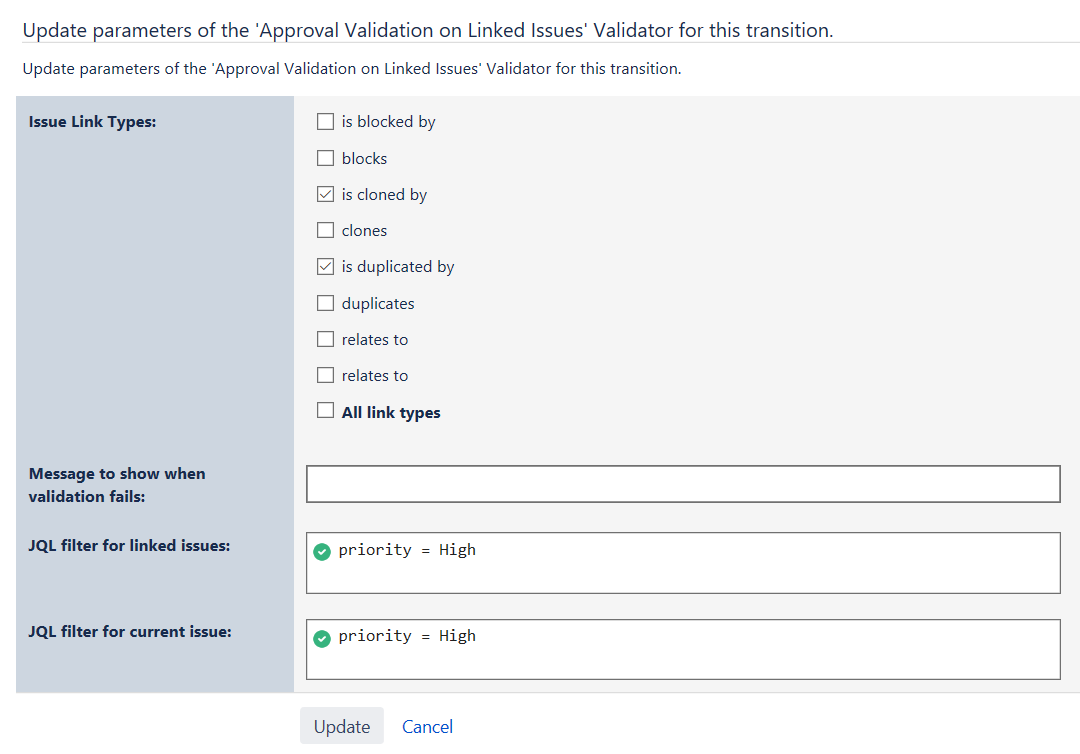Enable the 'All link types' checkbox
Screen dimensions: 1080x754
(325, 411)
